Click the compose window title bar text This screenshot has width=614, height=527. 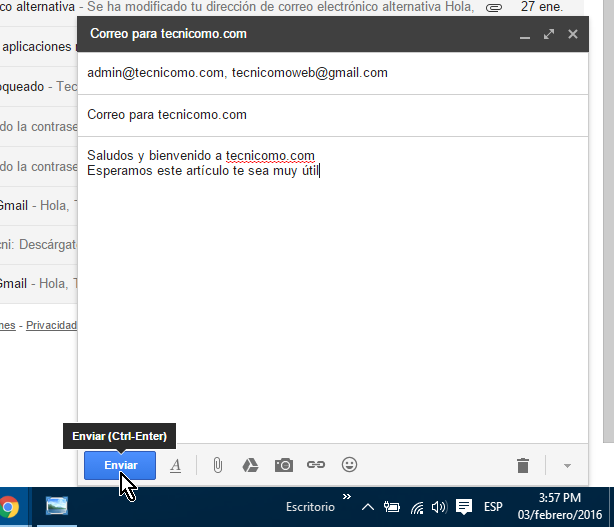[168, 34]
